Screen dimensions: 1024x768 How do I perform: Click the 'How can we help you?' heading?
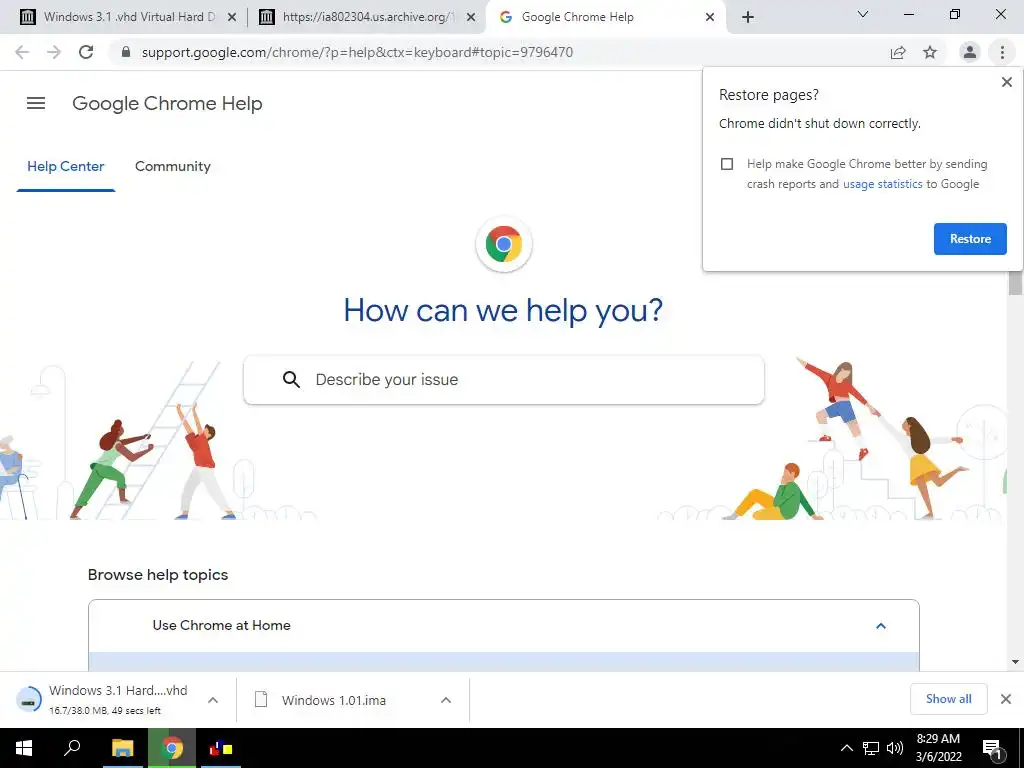click(503, 310)
